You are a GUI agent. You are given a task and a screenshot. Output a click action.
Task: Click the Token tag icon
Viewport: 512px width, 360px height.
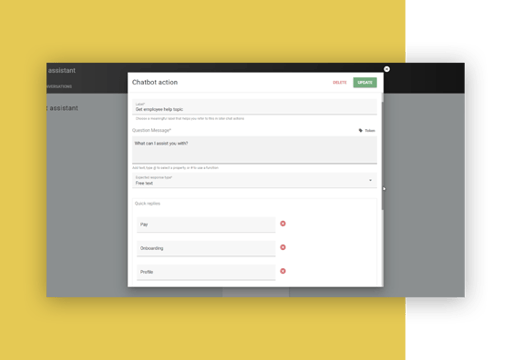point(360,130)
